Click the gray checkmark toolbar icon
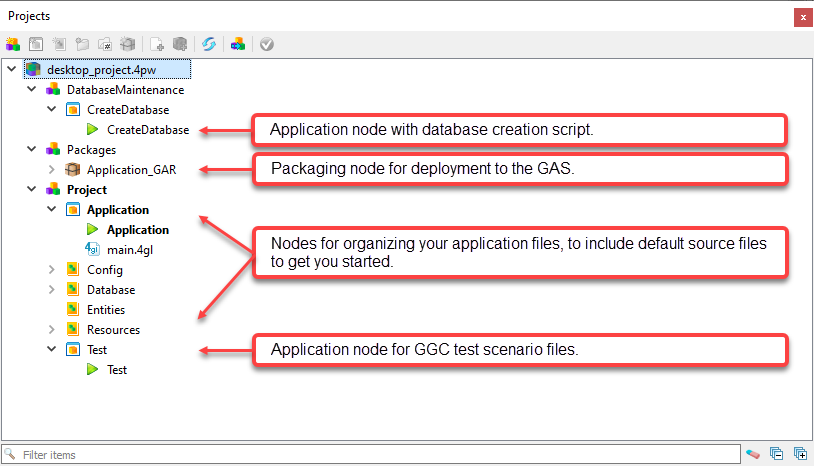Image resolution: width=814 pixels, height=466 pixels. [266, 44]
